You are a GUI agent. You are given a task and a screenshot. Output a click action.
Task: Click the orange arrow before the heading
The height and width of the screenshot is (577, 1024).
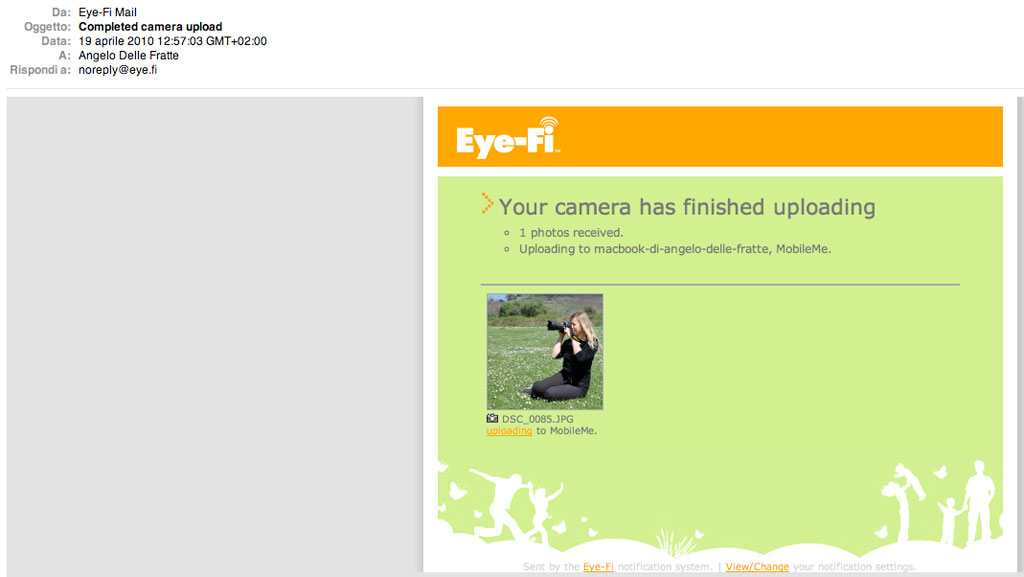(x=487, y=203)
